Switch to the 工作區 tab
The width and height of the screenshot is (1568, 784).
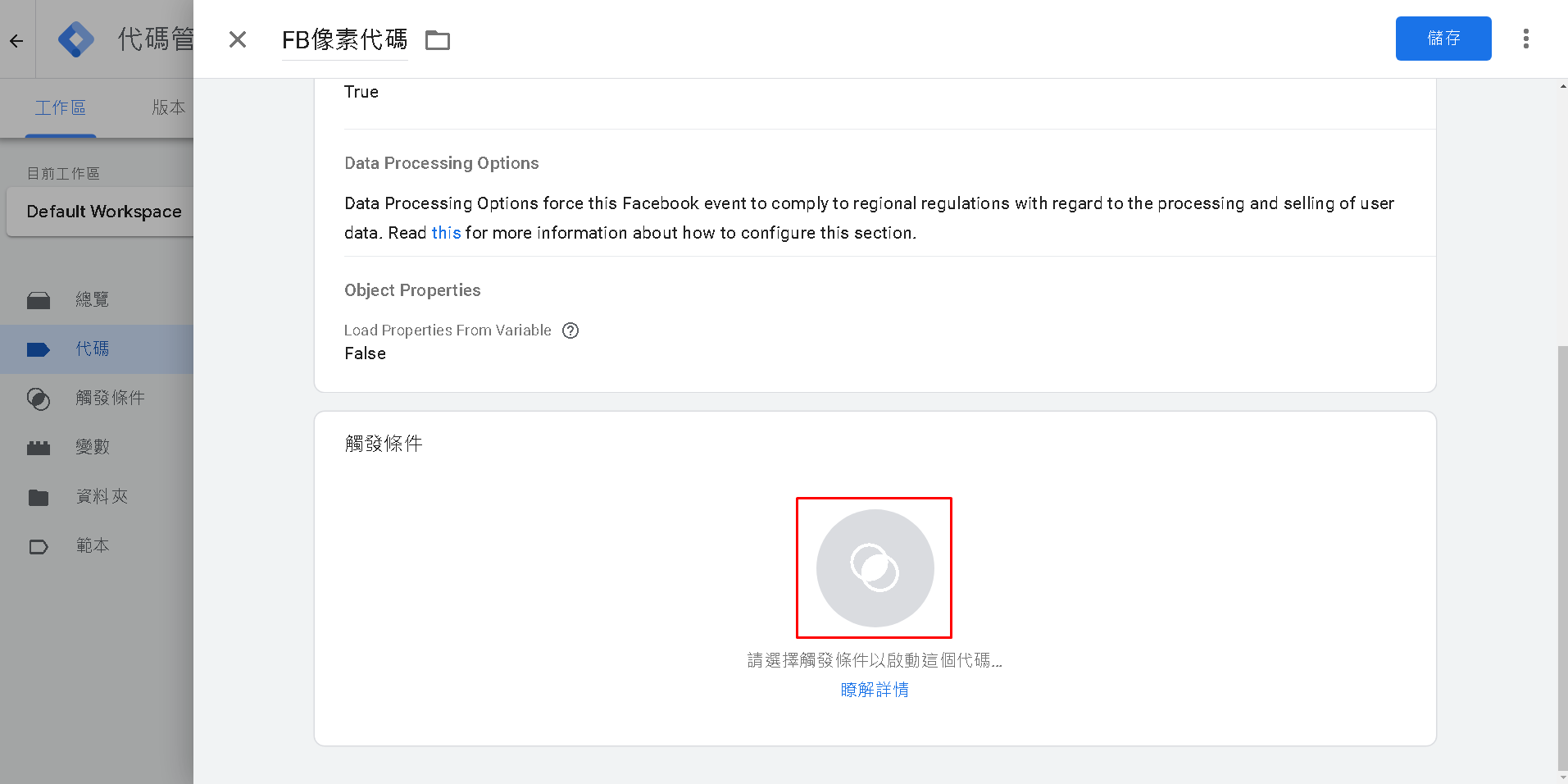pyautogui.click(x=61, y=107)
